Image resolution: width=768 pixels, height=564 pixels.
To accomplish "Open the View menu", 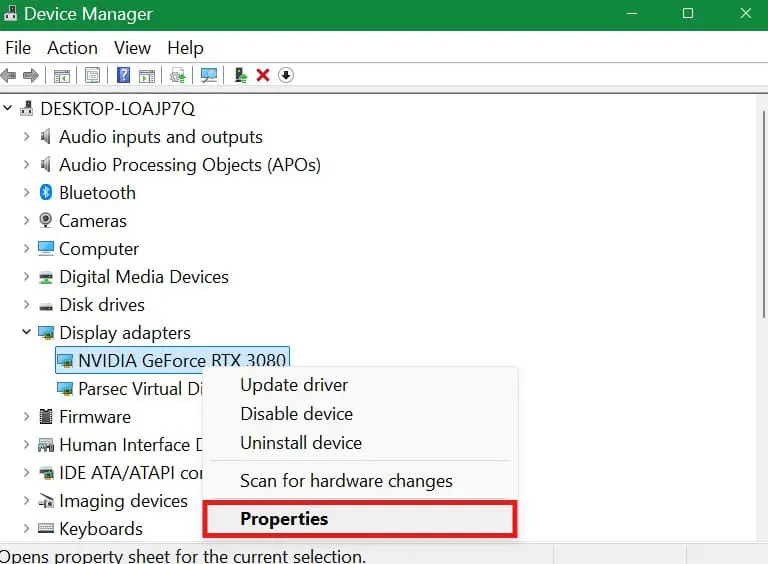I will click(x=132, y=47).
